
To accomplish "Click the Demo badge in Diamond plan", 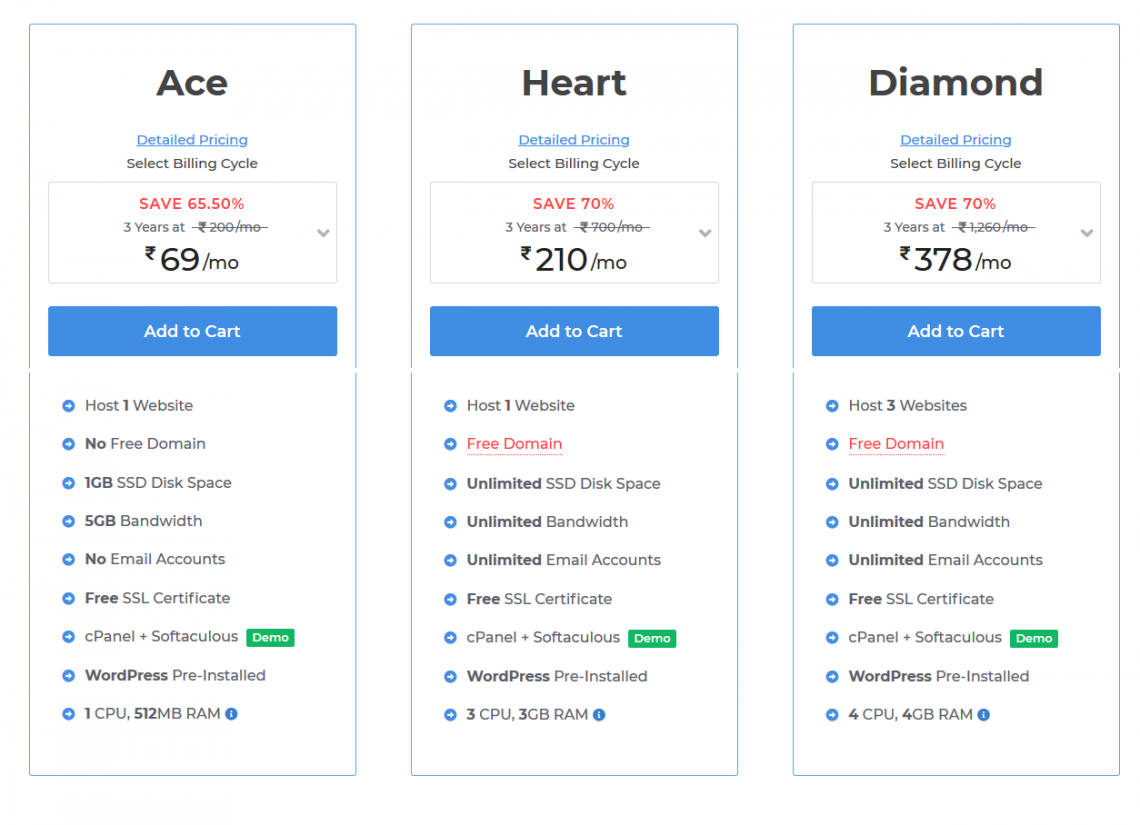I will [x=1034, y=638].
